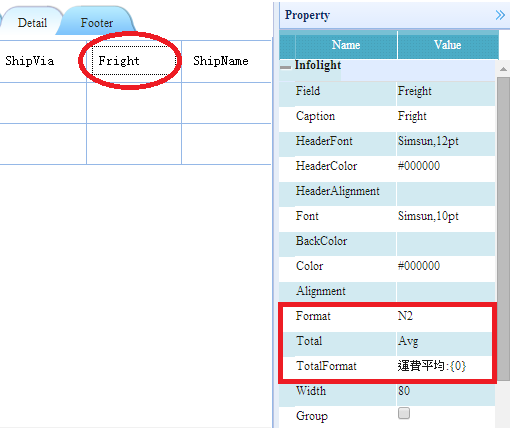Collapse the Property panel with double-arrow icon

coord(500,15)
